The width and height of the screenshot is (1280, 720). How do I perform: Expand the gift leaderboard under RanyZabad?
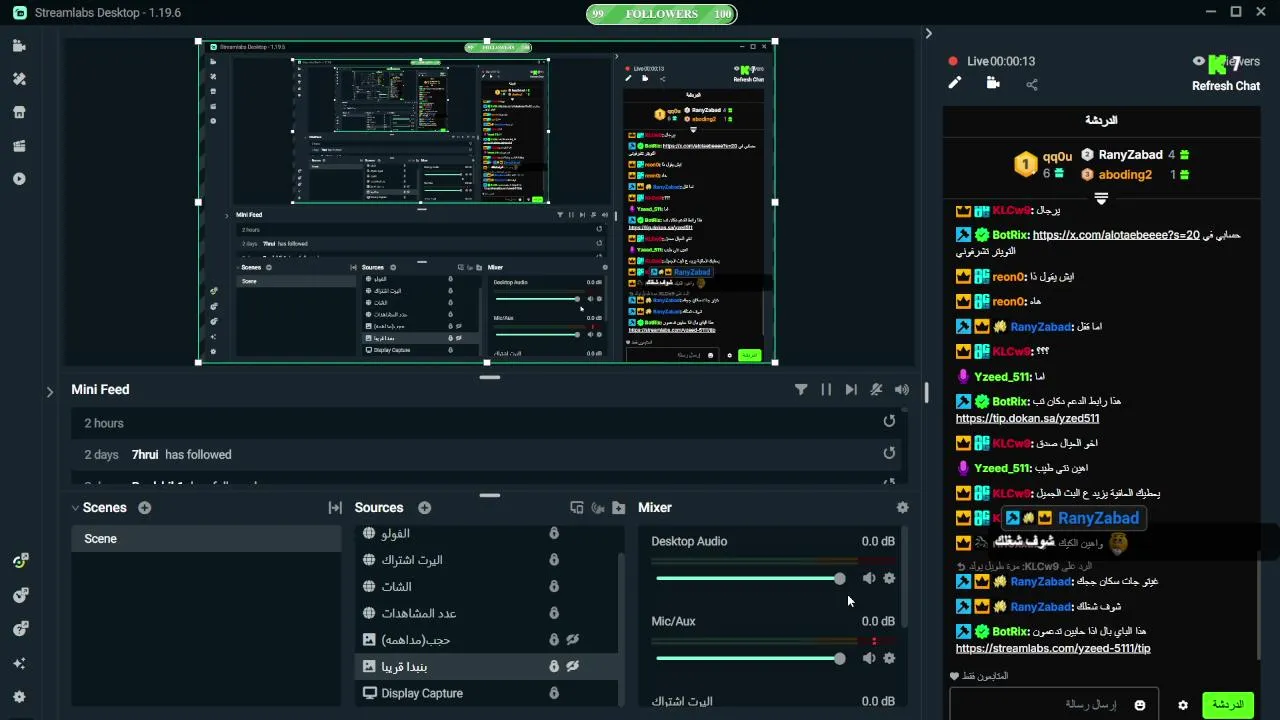(1101, 198)
